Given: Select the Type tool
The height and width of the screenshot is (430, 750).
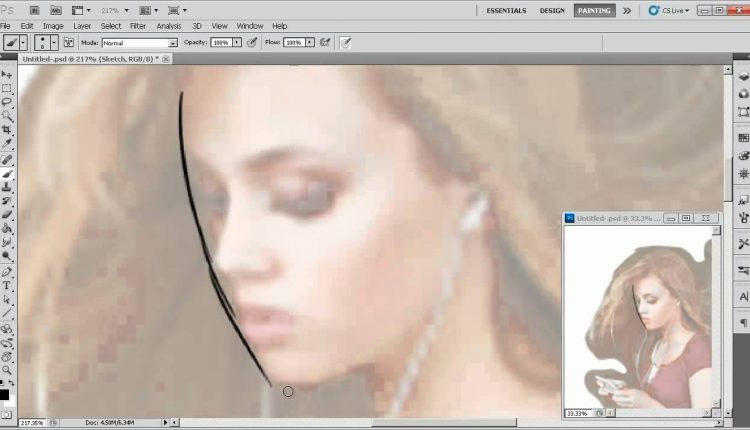Looking at the screenshot, I should (x=7, y=286).
